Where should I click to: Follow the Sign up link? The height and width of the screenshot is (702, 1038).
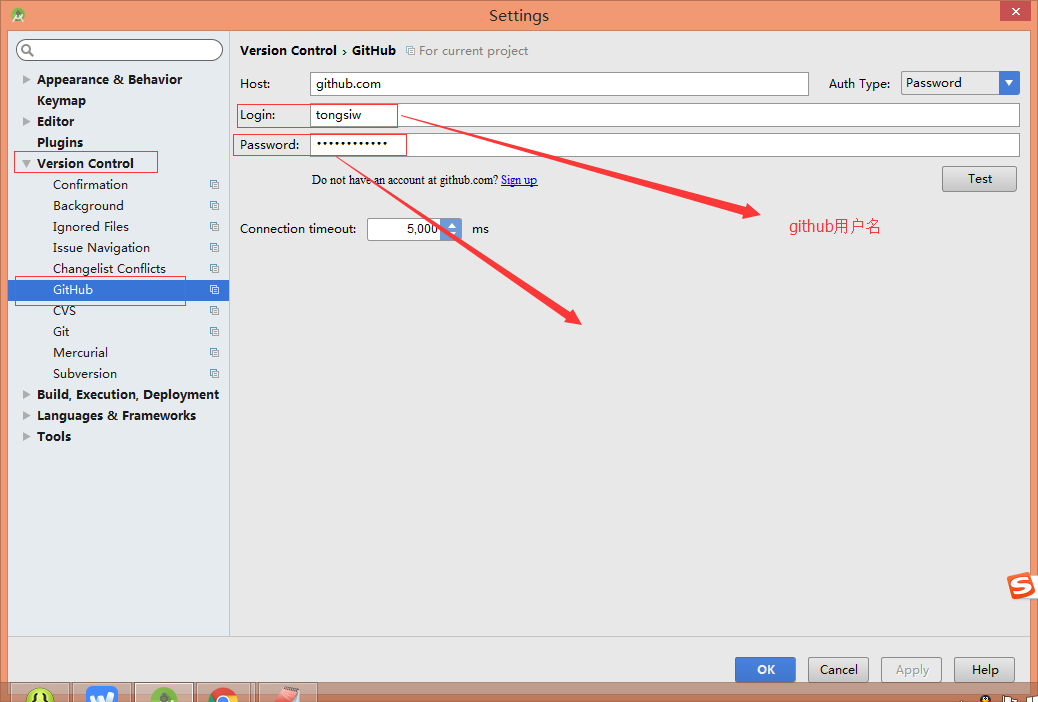[x=519, y=180]
